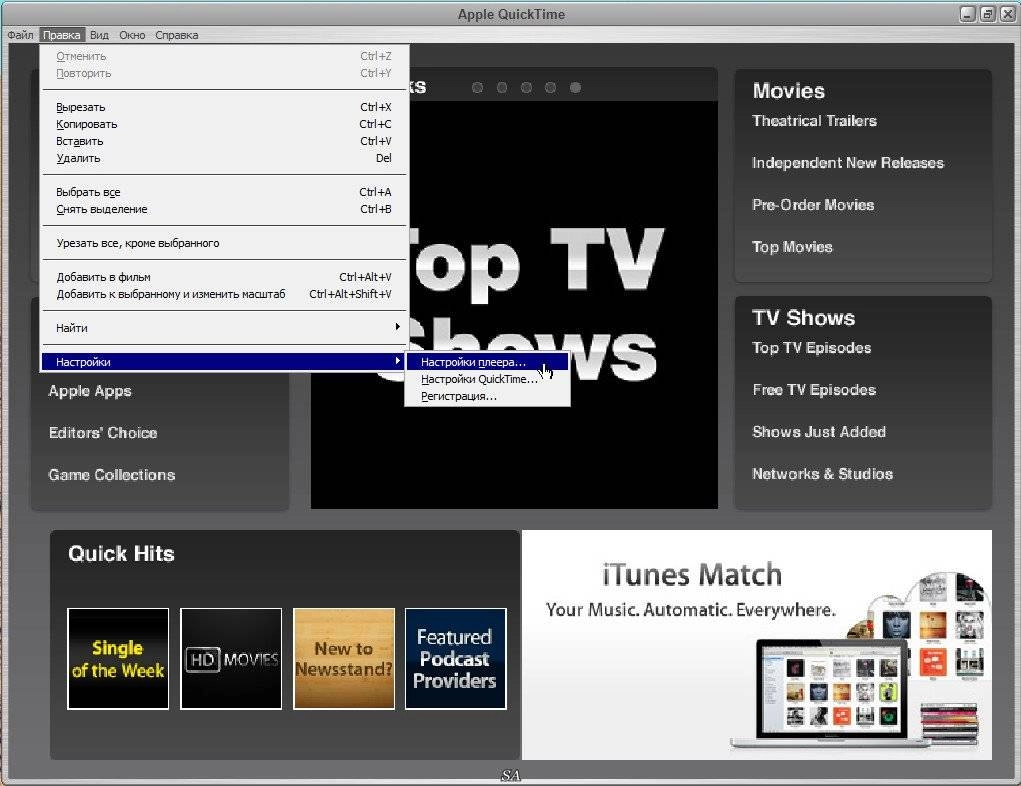Close the open Правка menu

(x=62, y=35)
